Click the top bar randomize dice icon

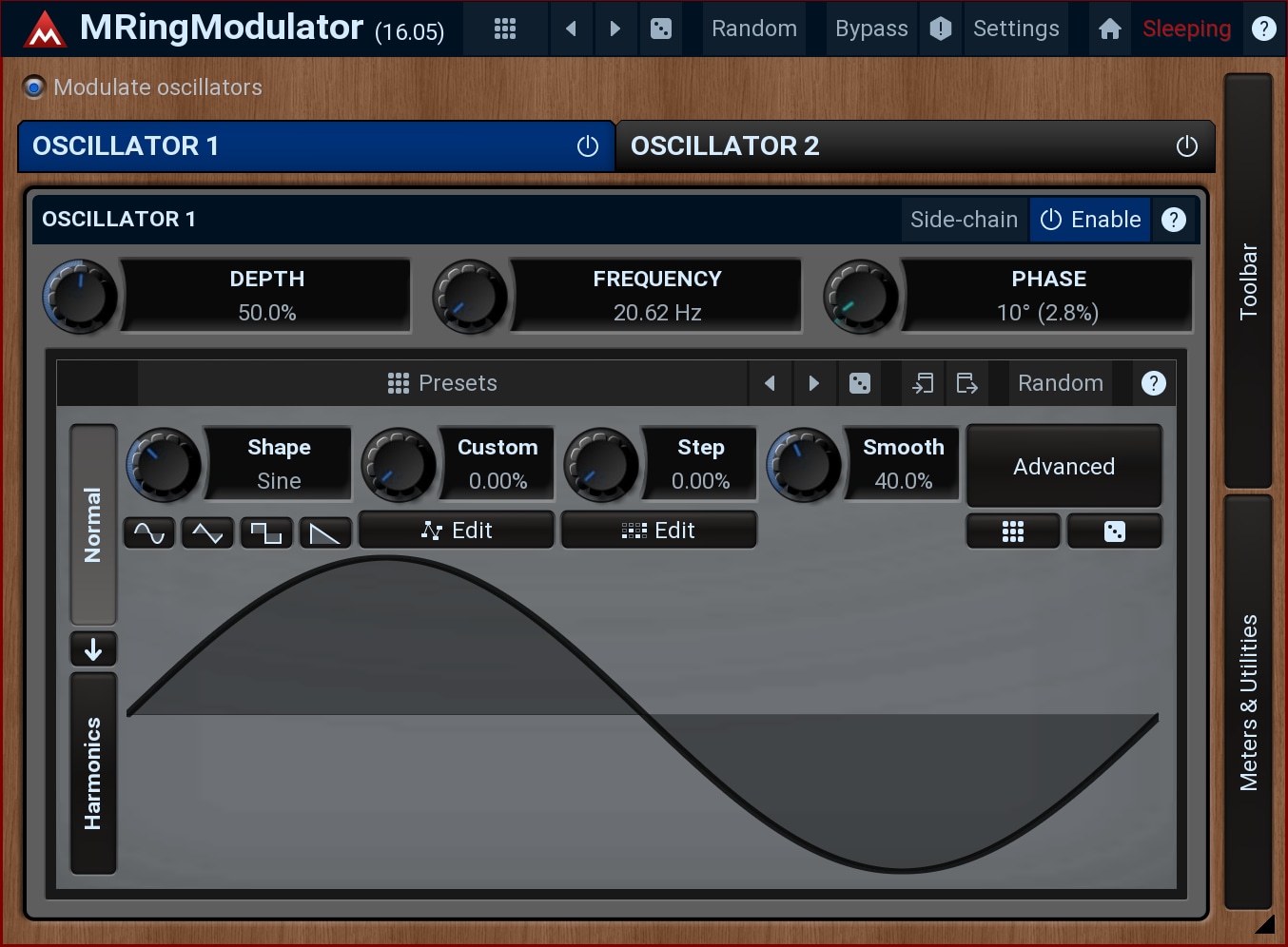point(660,29)
